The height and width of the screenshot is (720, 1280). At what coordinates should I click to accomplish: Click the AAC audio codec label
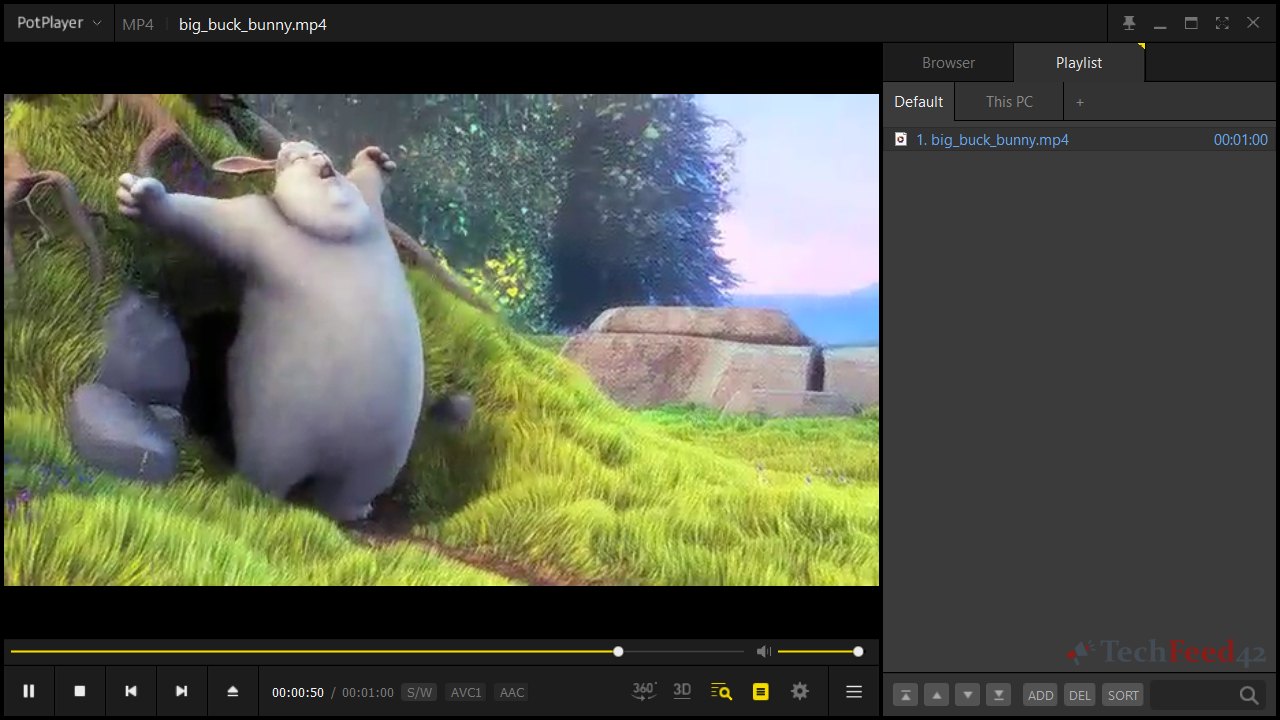pyautogui.click(x=512, y=692)
